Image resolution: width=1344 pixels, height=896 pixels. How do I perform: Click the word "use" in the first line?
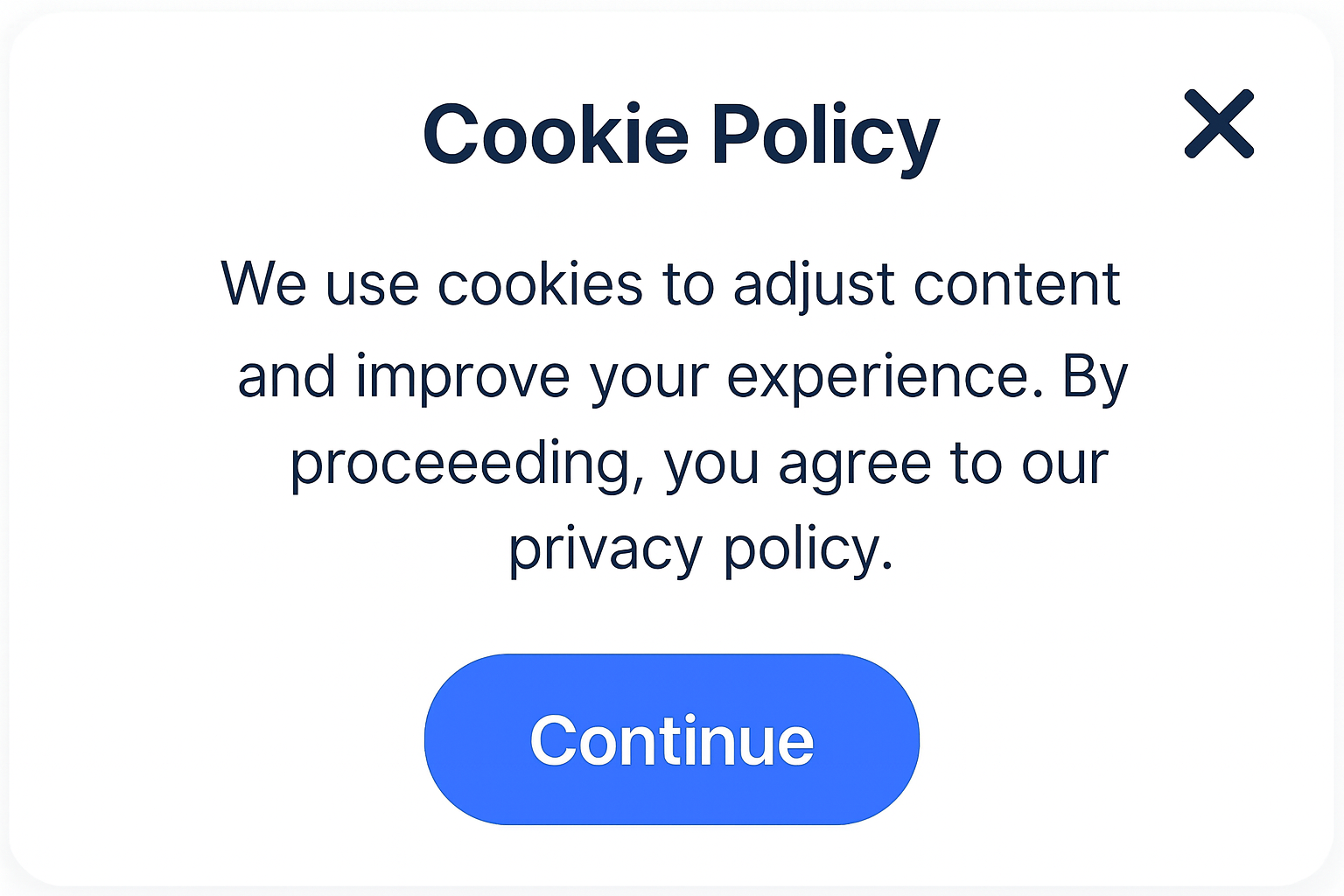tap(372, 285)
